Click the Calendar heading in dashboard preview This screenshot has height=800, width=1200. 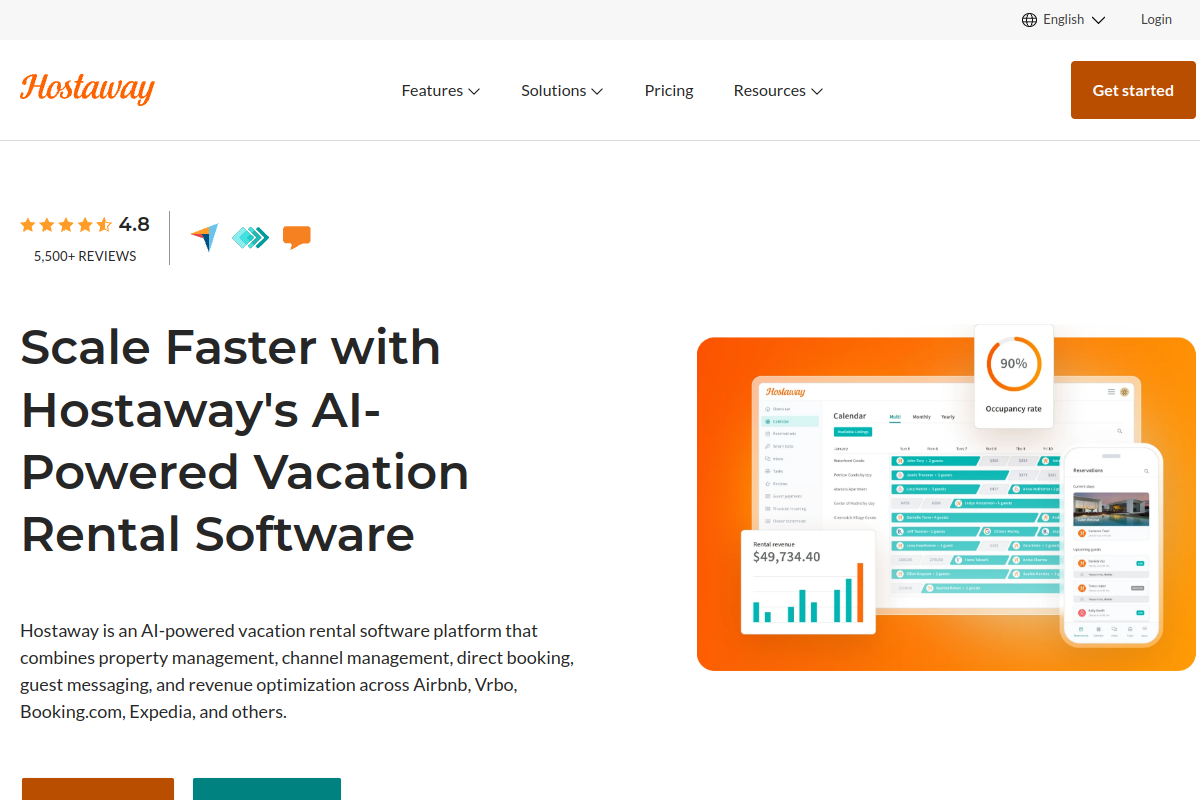click(x=849, y=415)
